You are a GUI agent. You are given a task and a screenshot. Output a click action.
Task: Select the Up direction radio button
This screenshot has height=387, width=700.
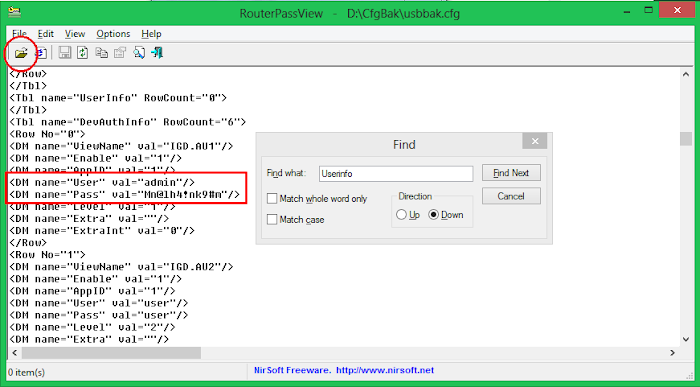click(x=401, y=215)
